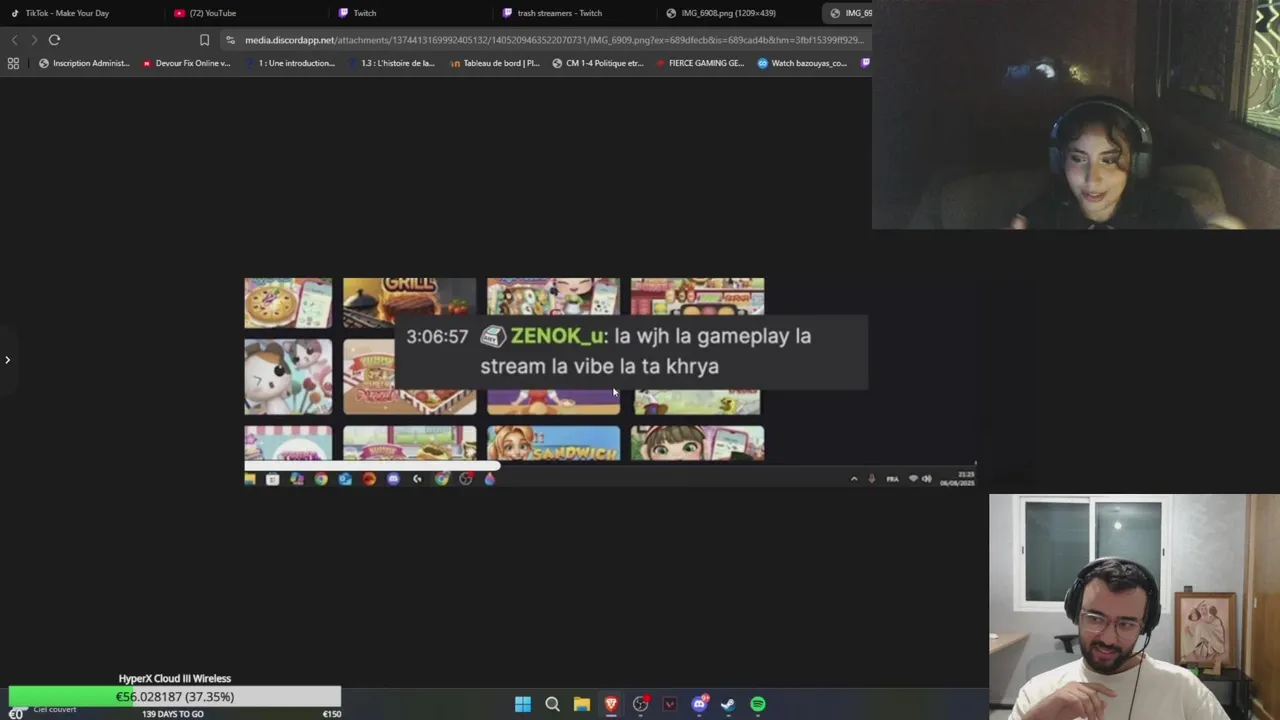The image size is (1280, 720).
Task: Click the ZENOK_u username in chat overlay
Action: click(x=557, y=337)
